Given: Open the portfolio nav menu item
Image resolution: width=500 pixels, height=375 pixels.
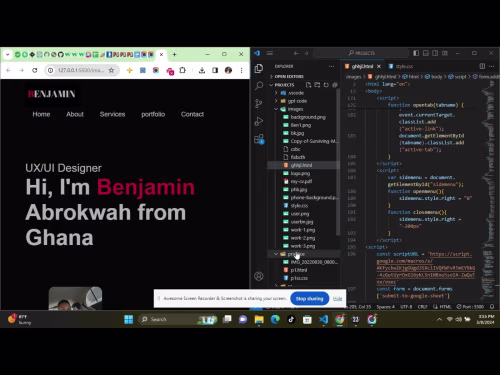Looking at the screenshot, I should [153, 114].
